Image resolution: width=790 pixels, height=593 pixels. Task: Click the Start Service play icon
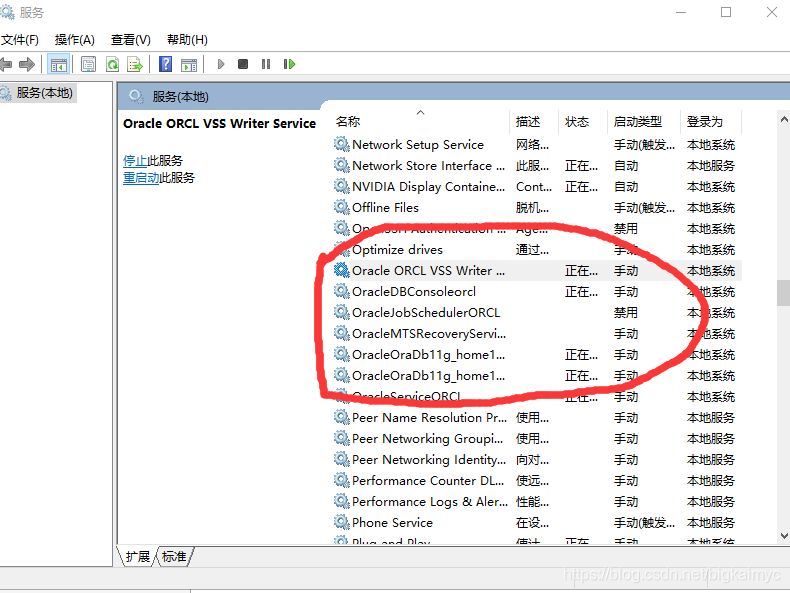[221, 64]
